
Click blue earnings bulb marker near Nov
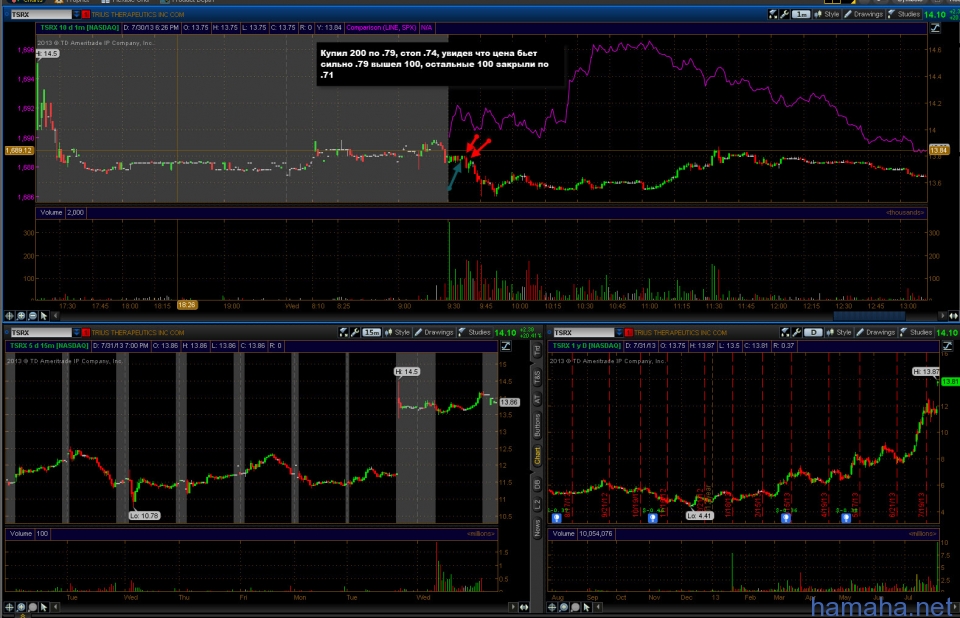[x=653, y=518]
